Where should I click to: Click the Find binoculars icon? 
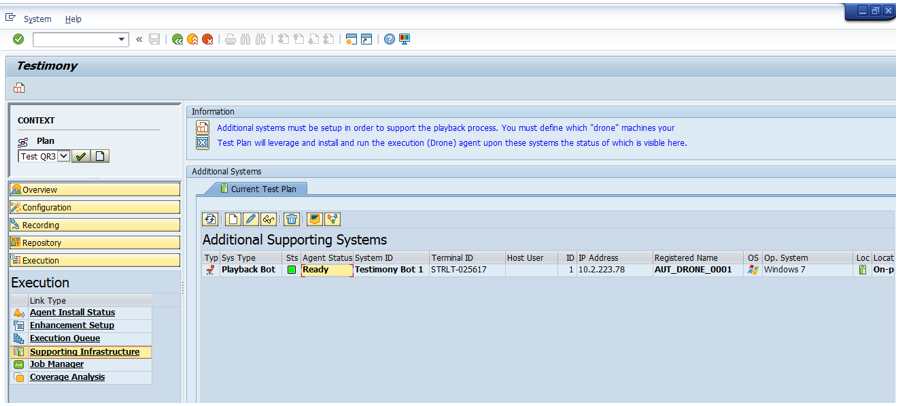(x=245, y=40)
